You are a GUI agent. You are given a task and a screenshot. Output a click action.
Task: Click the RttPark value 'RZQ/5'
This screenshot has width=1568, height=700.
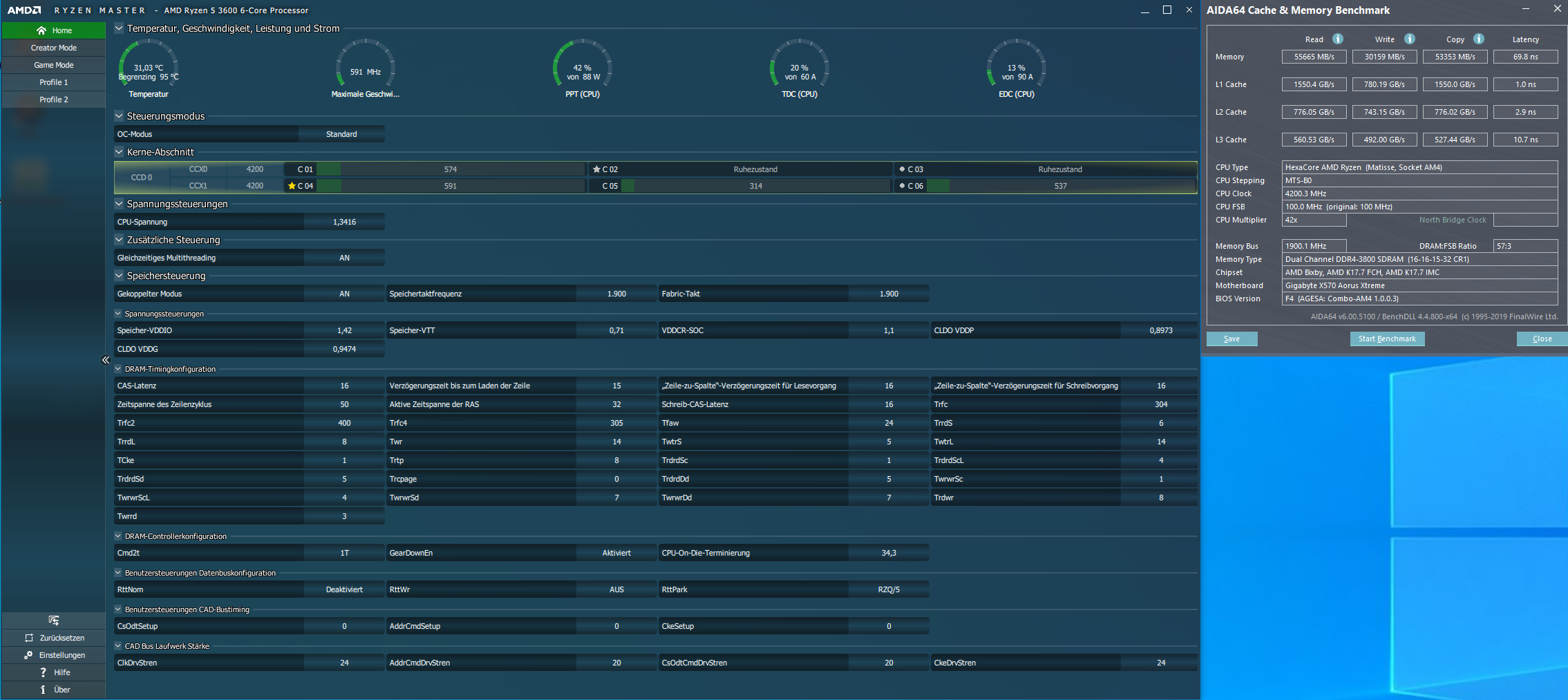tap(889, 589)
